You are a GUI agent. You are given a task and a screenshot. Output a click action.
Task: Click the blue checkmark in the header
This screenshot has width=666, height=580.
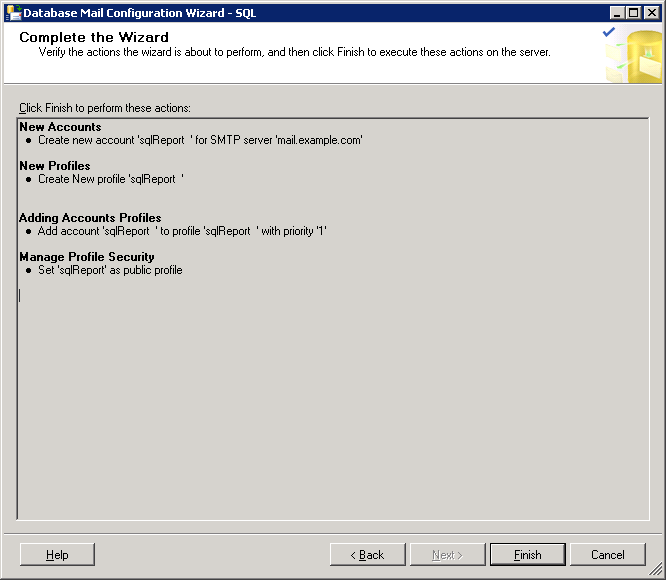point(609,32)
